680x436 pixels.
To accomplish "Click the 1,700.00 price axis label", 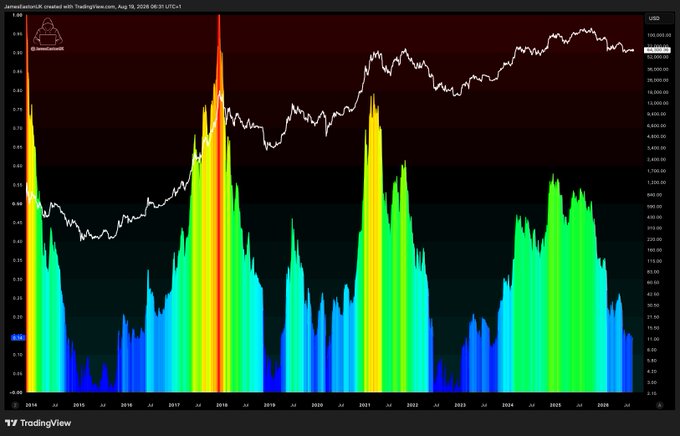I will (658, 171).
